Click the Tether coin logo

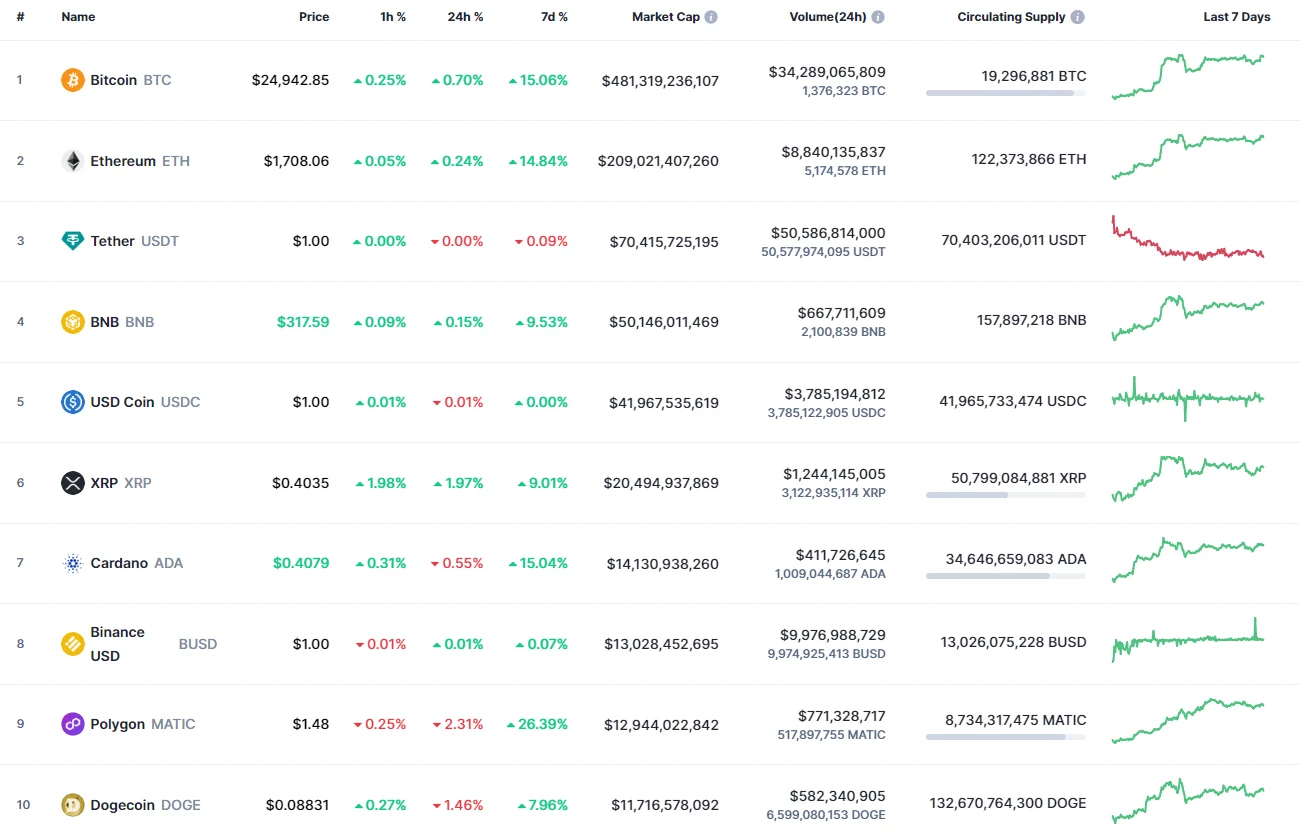pyautogui.click(x=73, y=241)
